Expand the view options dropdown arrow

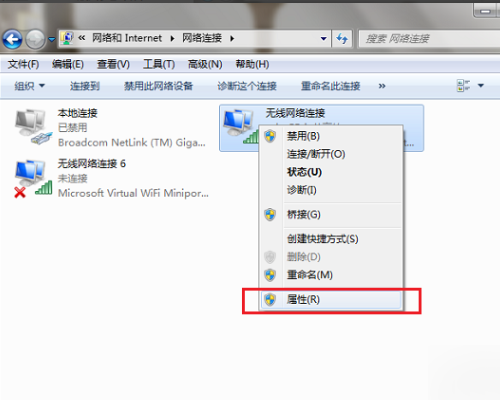(481, 86)
